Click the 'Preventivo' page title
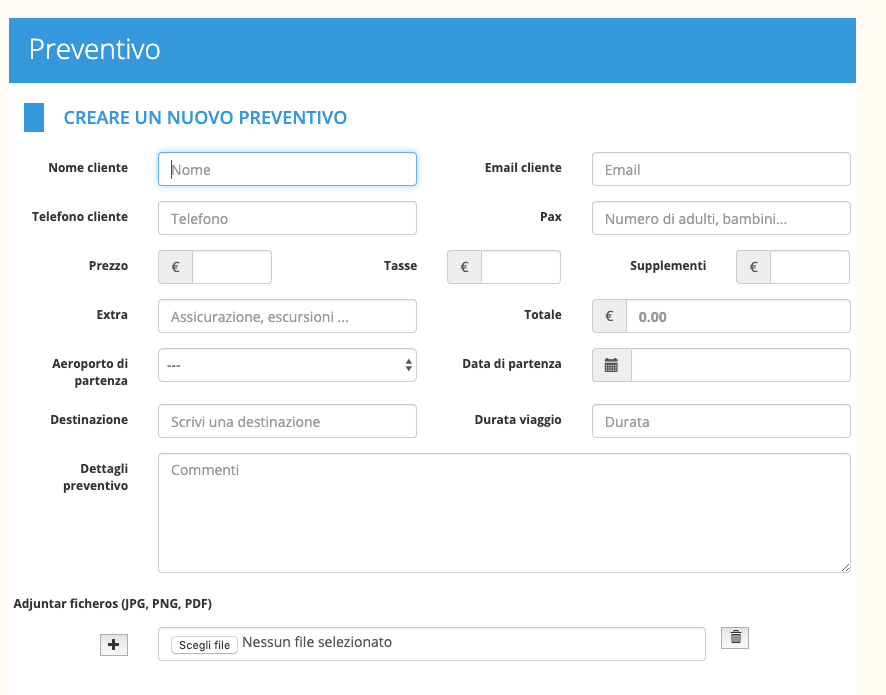Viewport: 886px width, 695px height. point(94,49)
